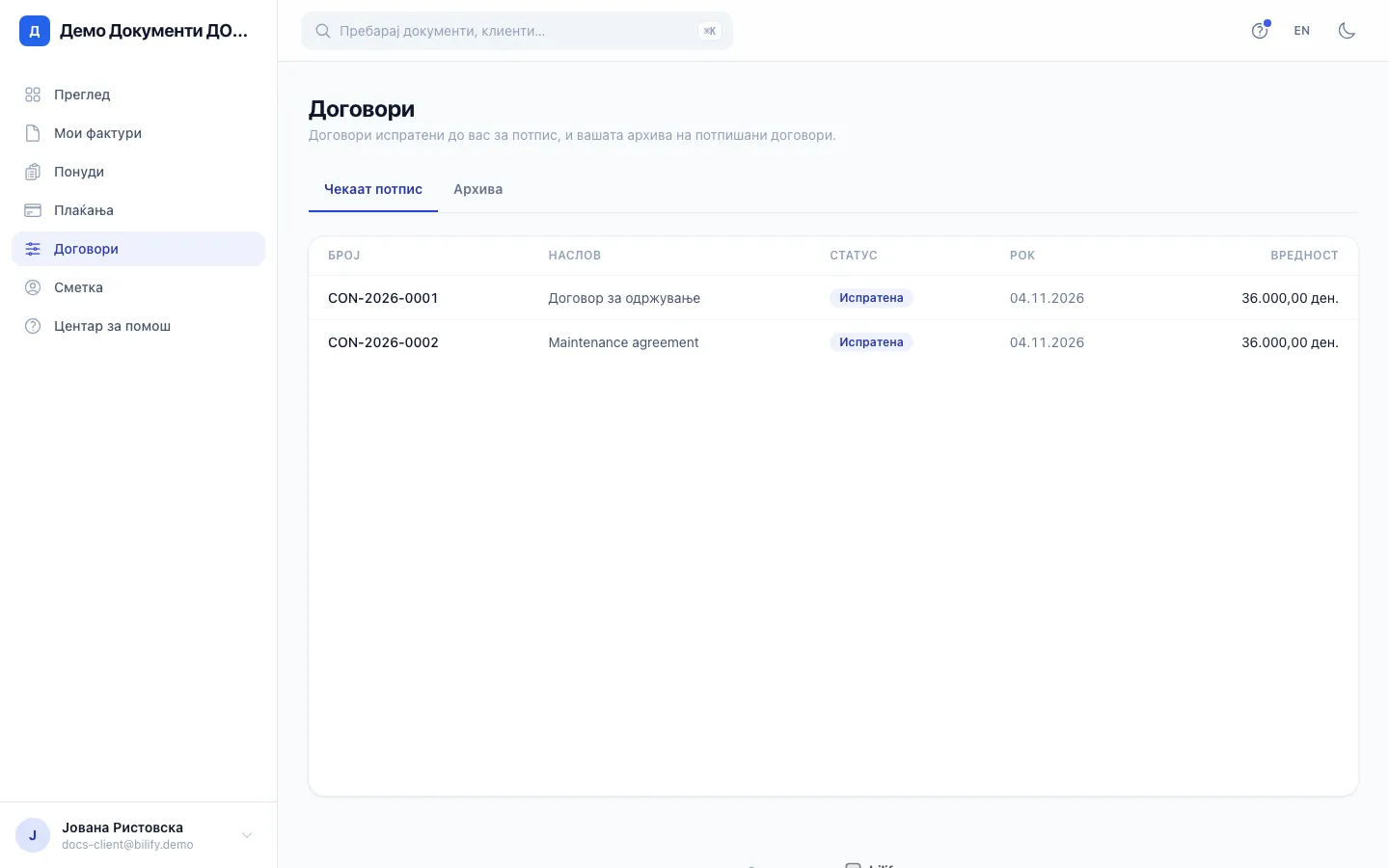
Task: Toggle dark mode with moon icon
Action: tap(1347, 31)
